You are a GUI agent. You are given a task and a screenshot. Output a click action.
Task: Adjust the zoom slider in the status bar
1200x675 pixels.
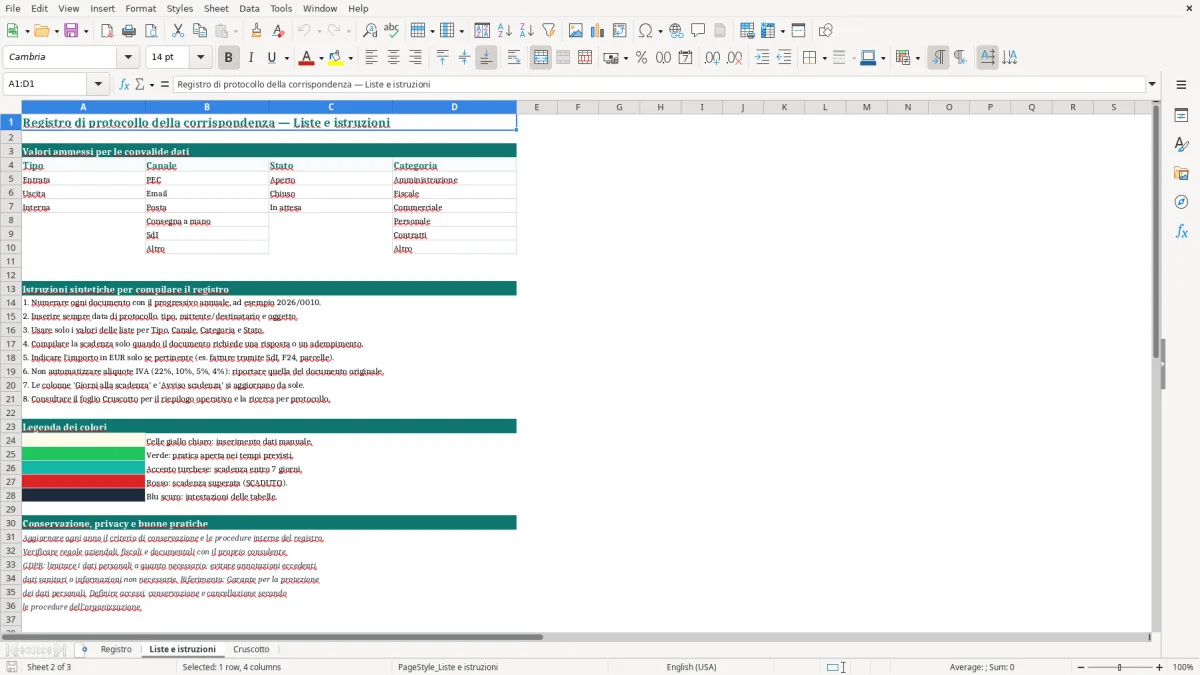(1119, 667)
